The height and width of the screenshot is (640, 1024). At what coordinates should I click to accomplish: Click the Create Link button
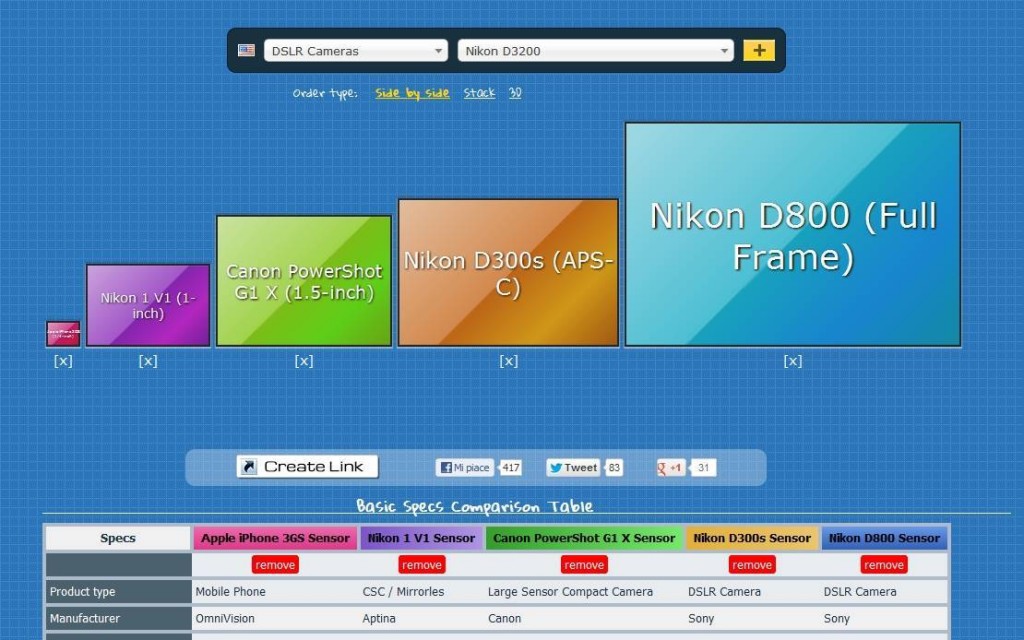coord(308,467)
